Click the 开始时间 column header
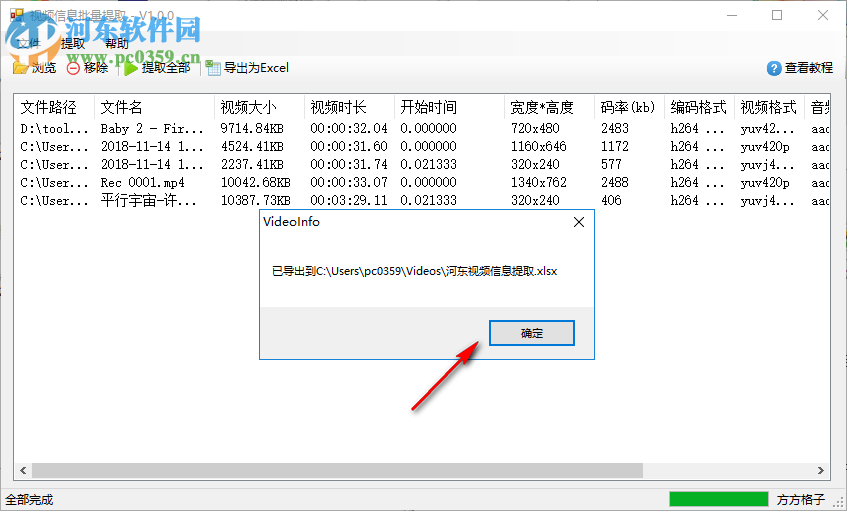Image resolution: width=847 pixels, height=511 pixels. point(449,107)
